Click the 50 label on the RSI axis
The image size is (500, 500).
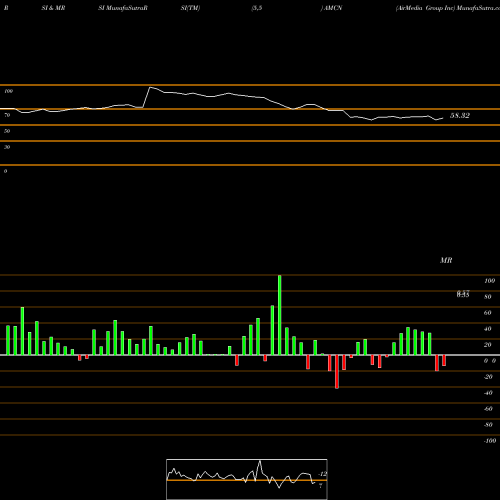7,131
